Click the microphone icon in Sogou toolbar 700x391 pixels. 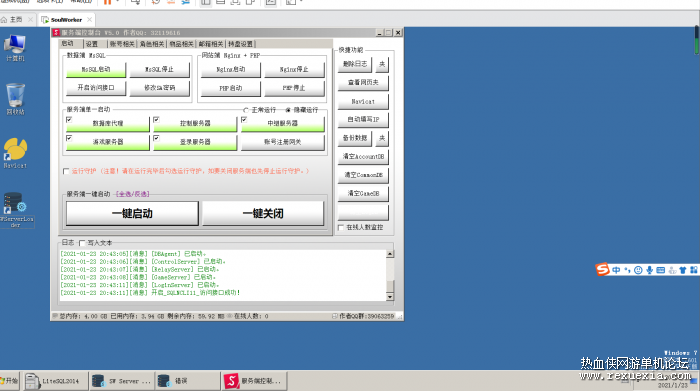click(649, 270)
